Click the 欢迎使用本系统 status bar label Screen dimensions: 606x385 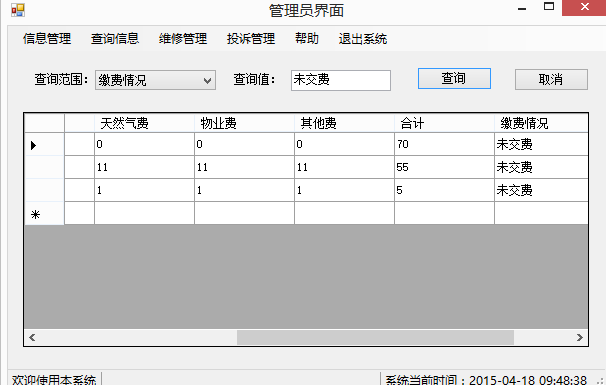coord(54,379)
